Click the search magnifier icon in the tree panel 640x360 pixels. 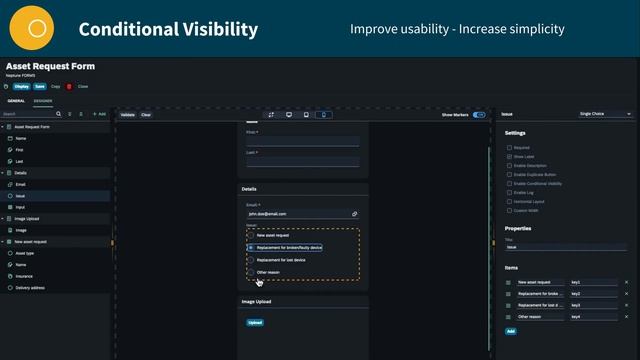click(58, 114)
